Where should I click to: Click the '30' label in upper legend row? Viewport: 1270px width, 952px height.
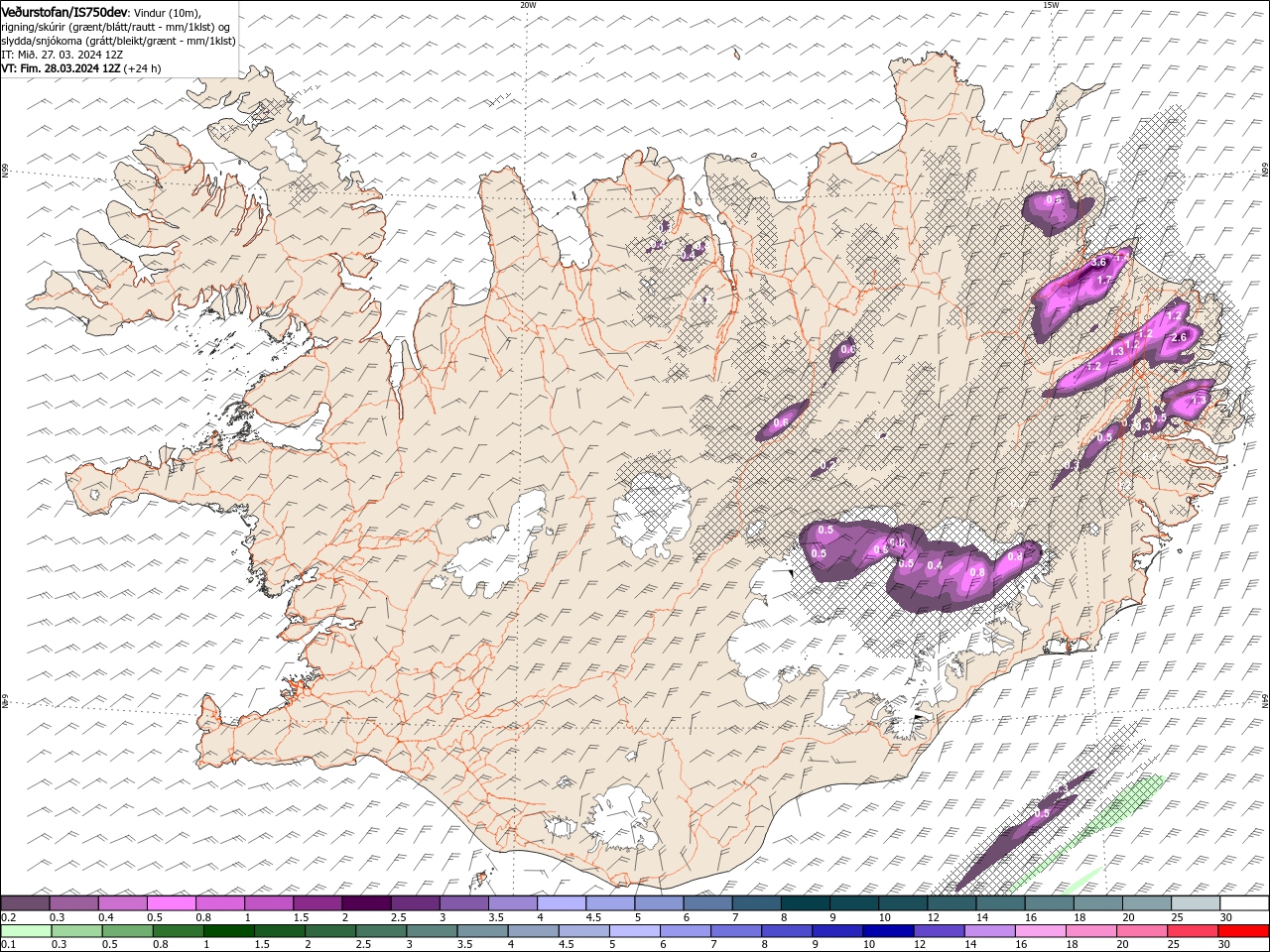[1226, 917]
